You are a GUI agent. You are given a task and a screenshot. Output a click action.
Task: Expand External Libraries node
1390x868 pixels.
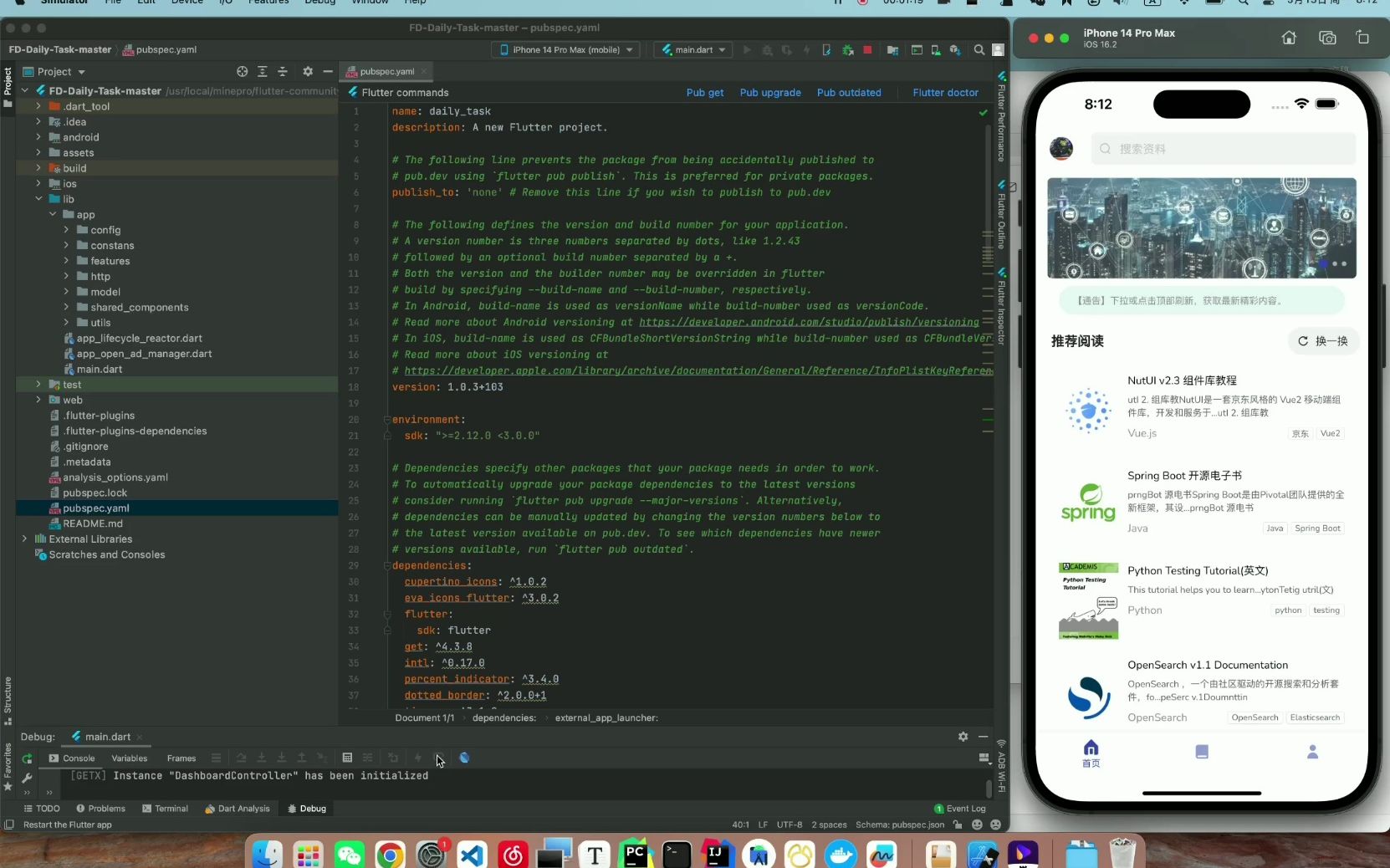point(24,539)
